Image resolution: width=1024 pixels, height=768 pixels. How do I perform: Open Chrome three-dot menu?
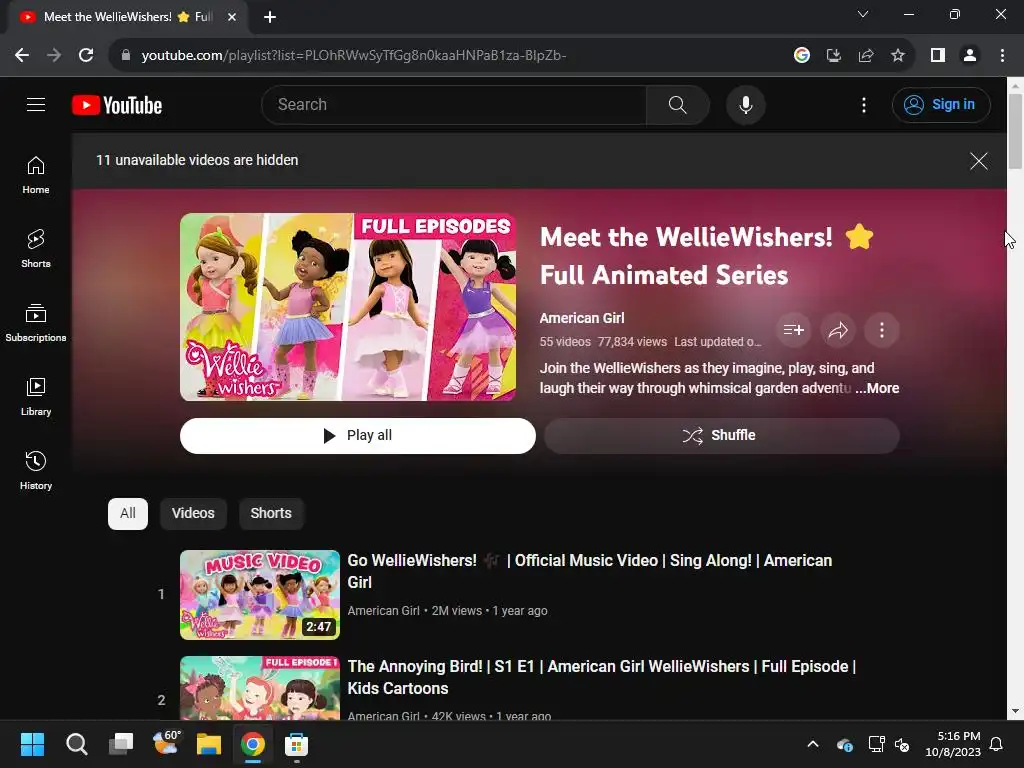tap(1002, 56)
